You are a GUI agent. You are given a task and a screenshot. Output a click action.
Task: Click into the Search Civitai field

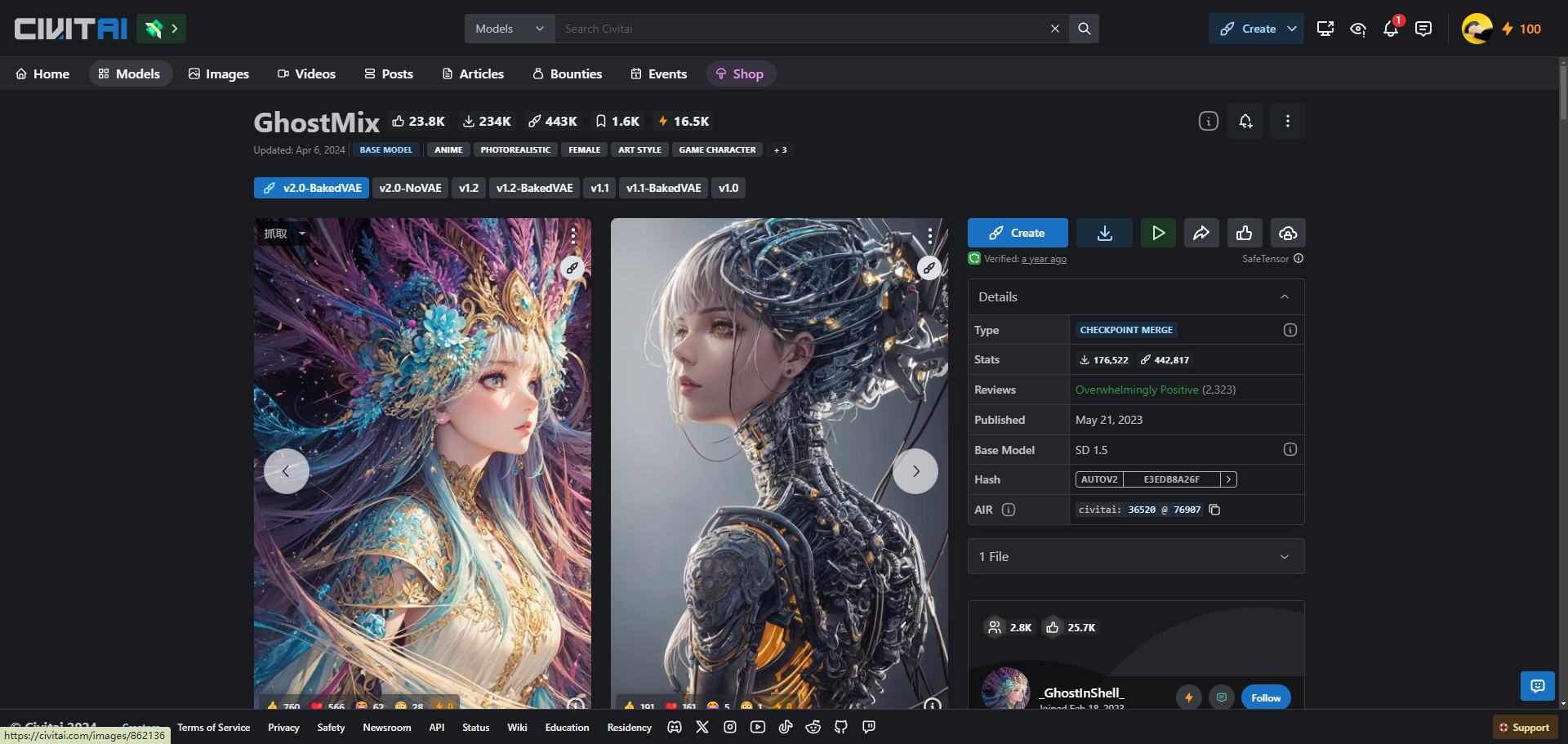pos(800,29)
